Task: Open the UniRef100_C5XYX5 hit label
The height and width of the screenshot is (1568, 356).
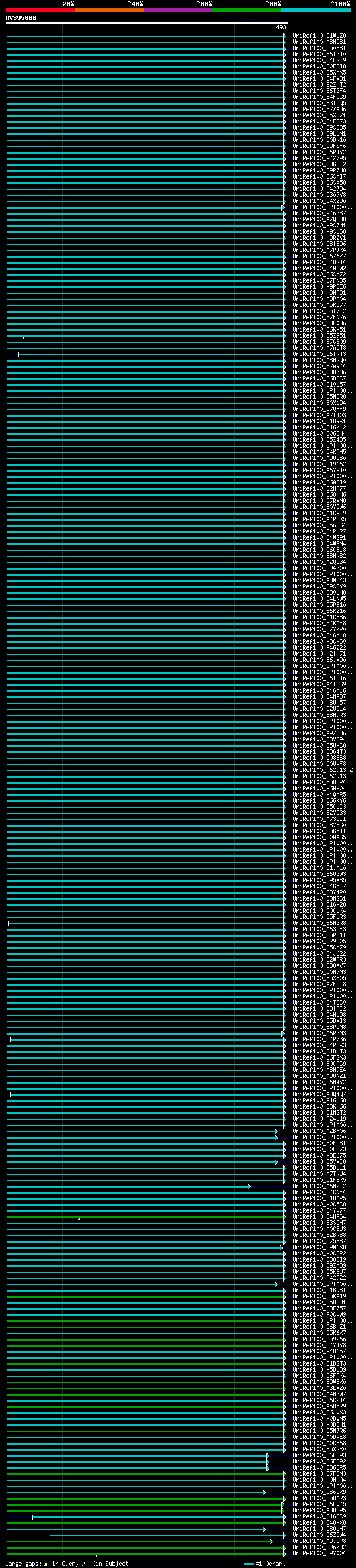Action: (319, 72)
